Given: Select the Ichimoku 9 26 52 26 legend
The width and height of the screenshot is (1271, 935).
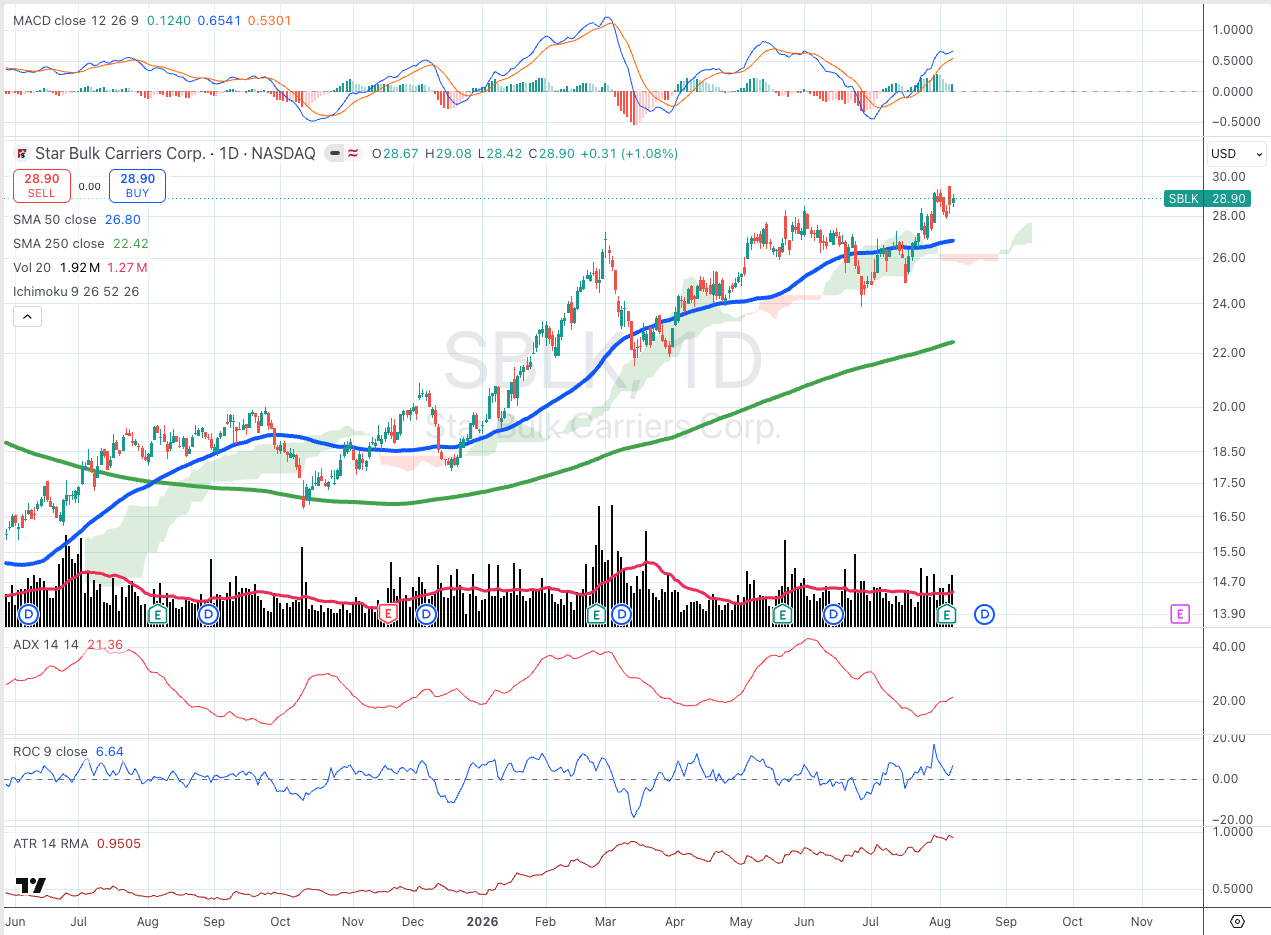Looking at the screenshot, I should point(76,291).
